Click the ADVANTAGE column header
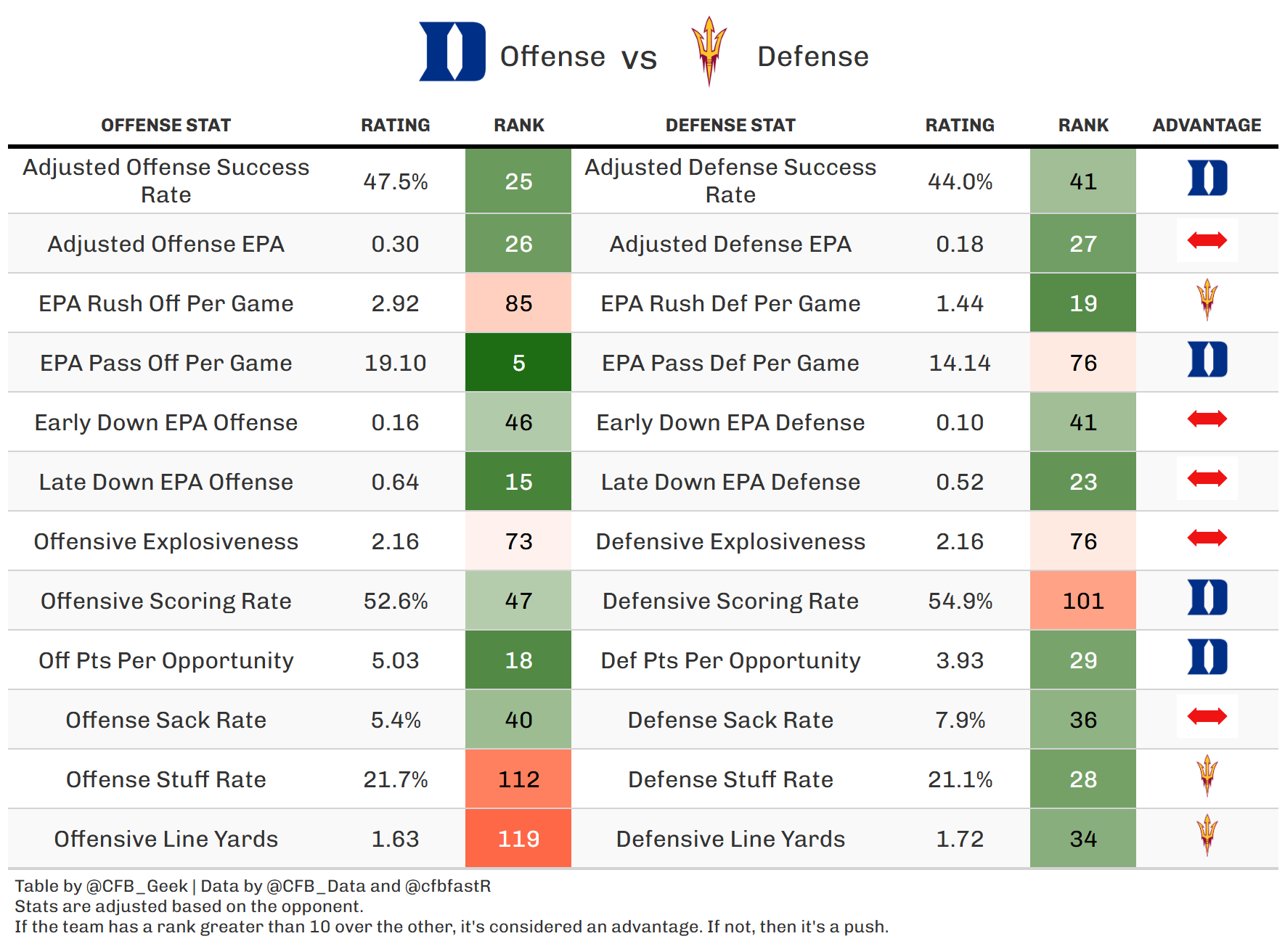This screenshot has height=952, width=1285. click(1207, 126)
